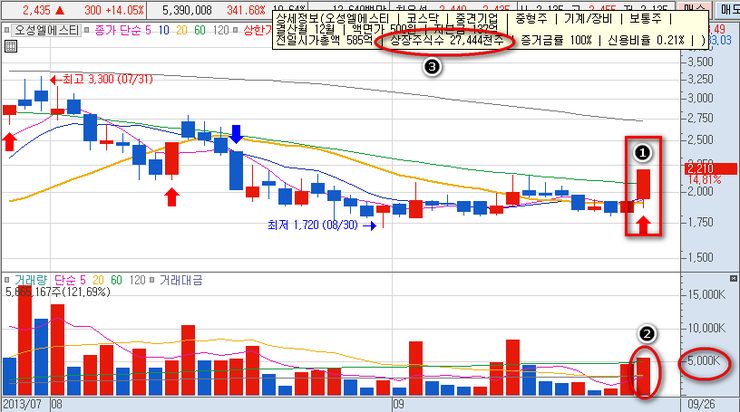
Task: Select the volume 120-day average label
Action: 137,280
